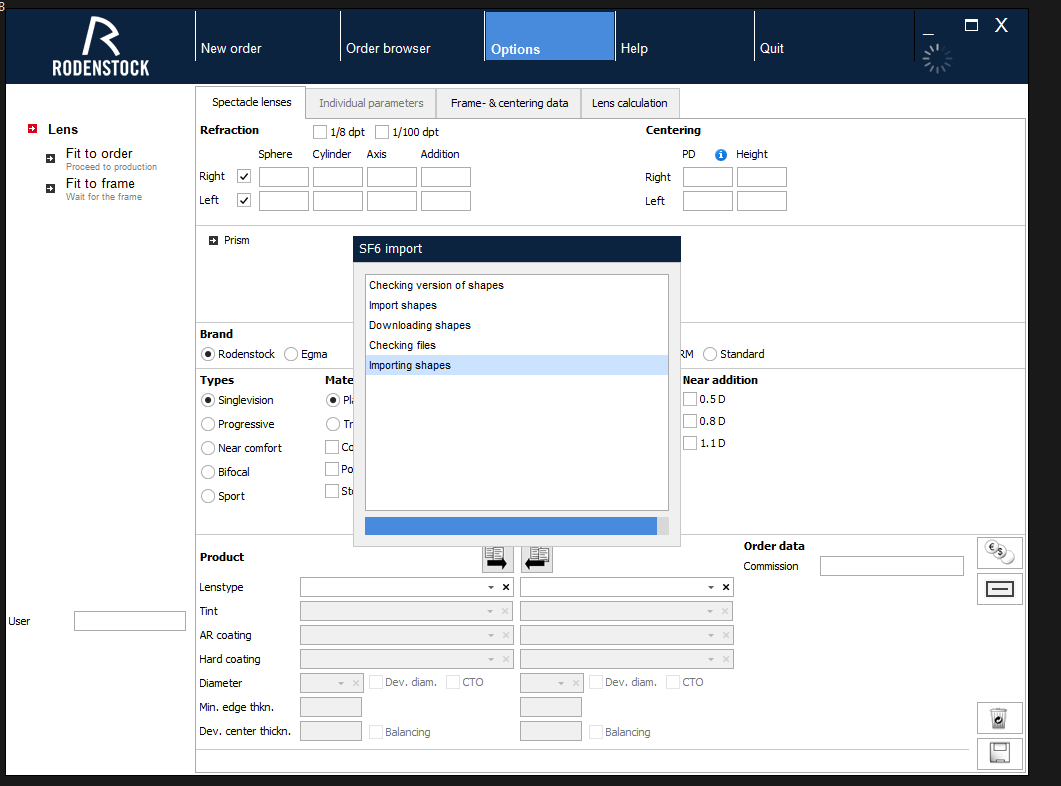Select the 'Checking version of shapes' row
This screenshot has height=786, width=1061.
pos(517,285)
